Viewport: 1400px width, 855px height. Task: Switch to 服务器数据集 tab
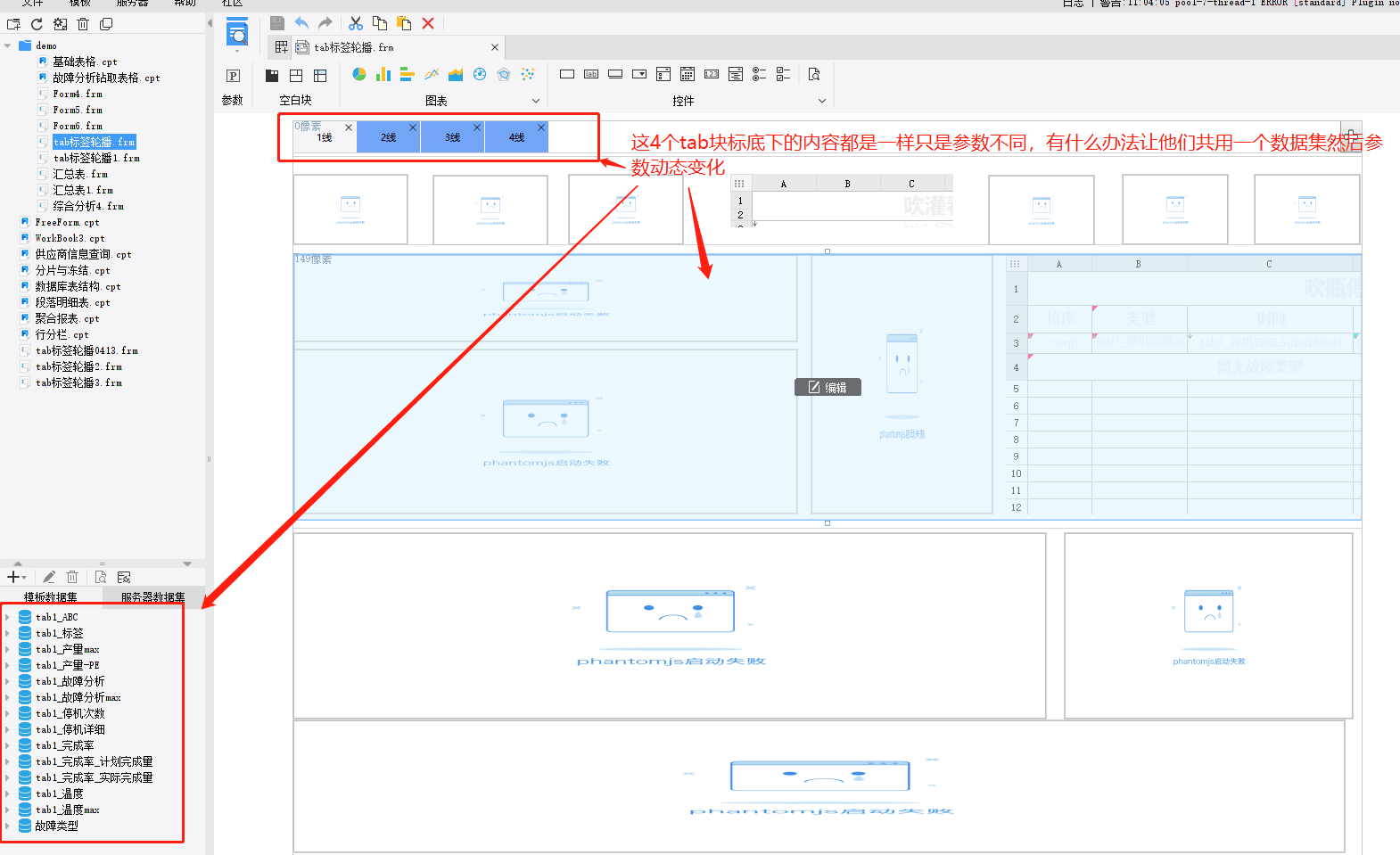click(x=153, y=597)
